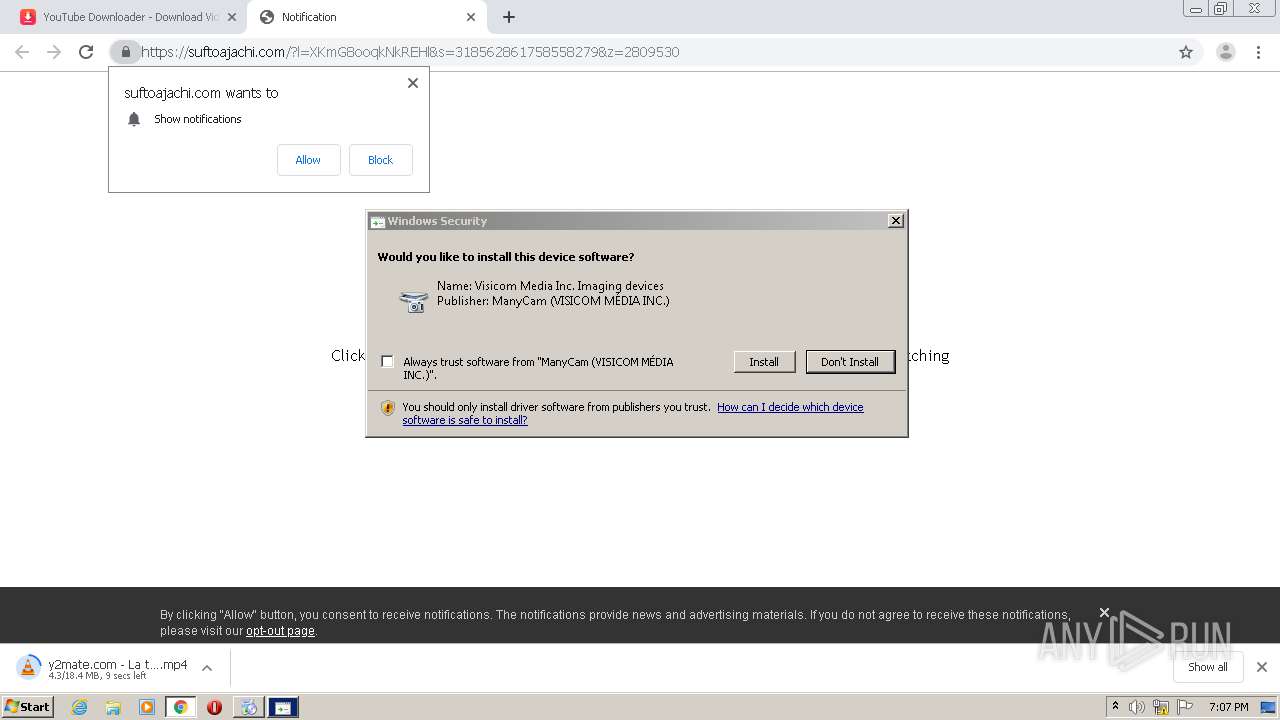This screenshot has width=1280, height=720.
Task: Open Windows Explorer folder from taskbar
Action: [113, 707]
